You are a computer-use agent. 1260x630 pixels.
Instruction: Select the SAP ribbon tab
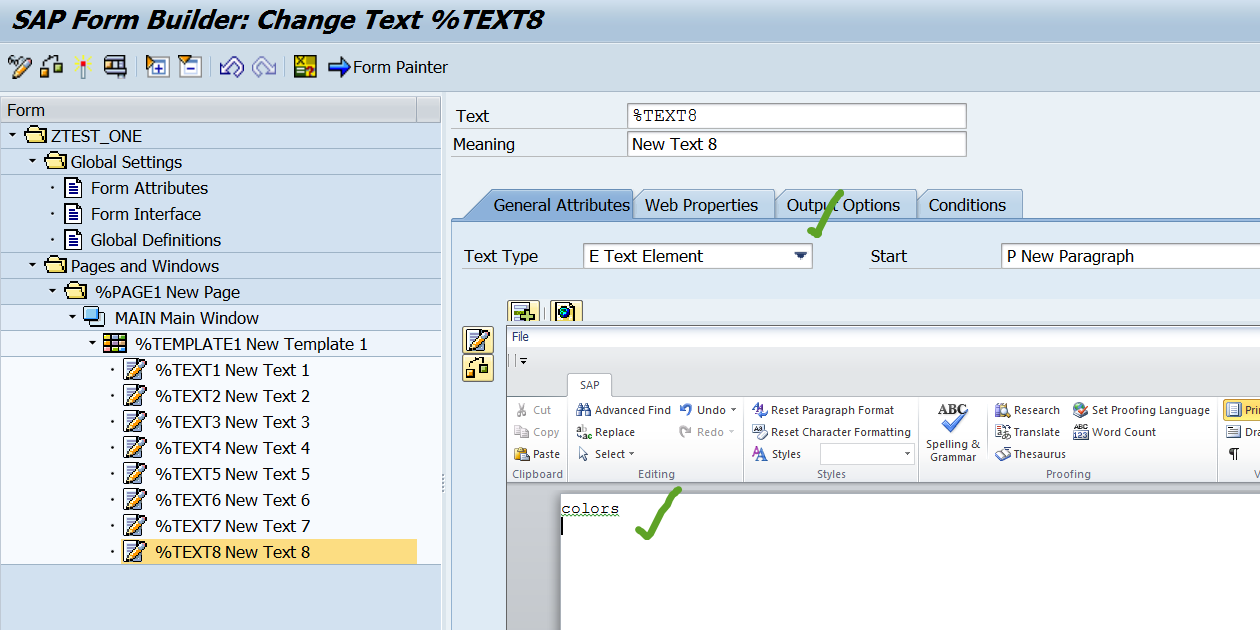590,385
